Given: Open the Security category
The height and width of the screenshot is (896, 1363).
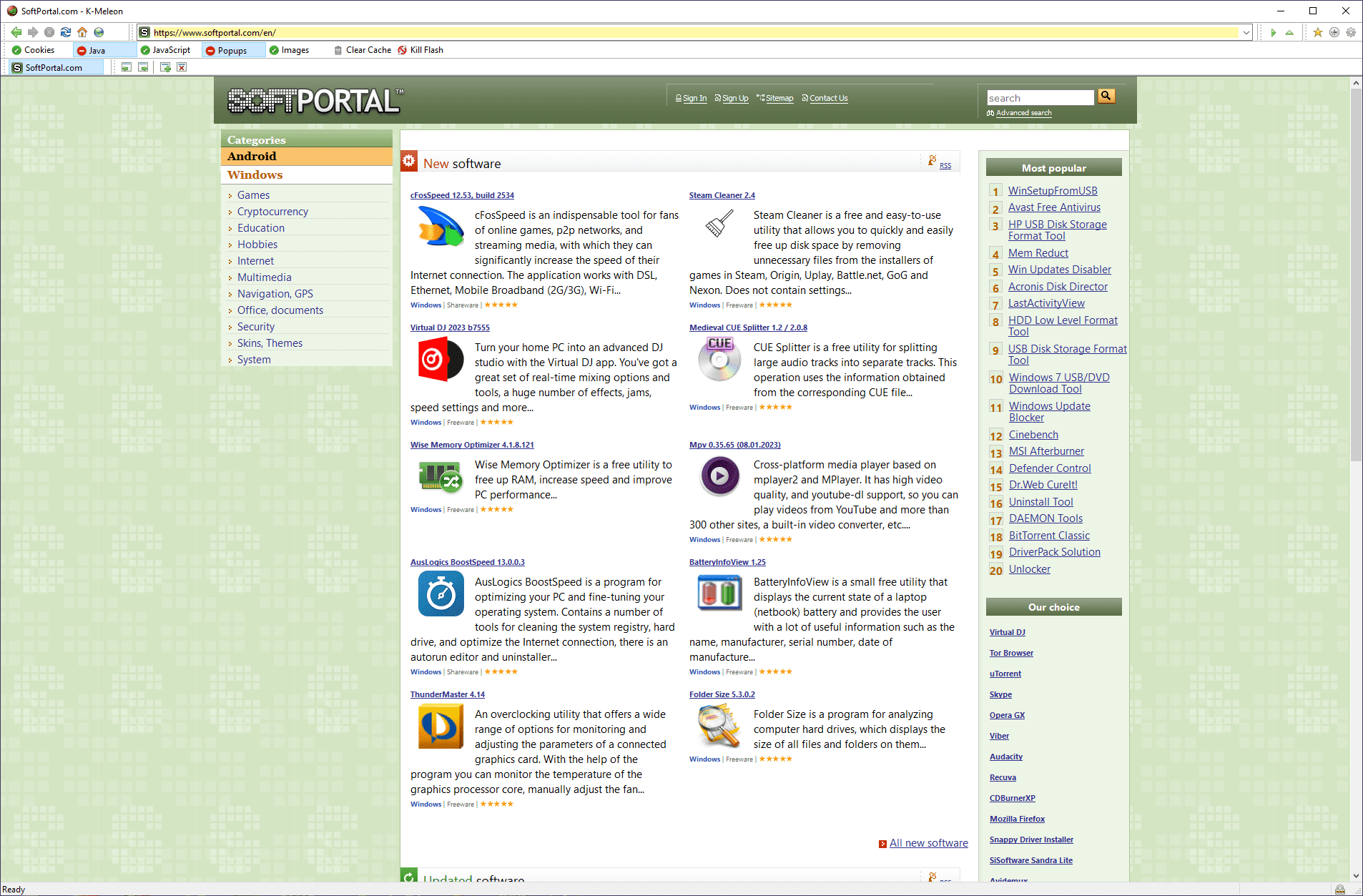Looking at the screenshot, I should tap(255, 327).
